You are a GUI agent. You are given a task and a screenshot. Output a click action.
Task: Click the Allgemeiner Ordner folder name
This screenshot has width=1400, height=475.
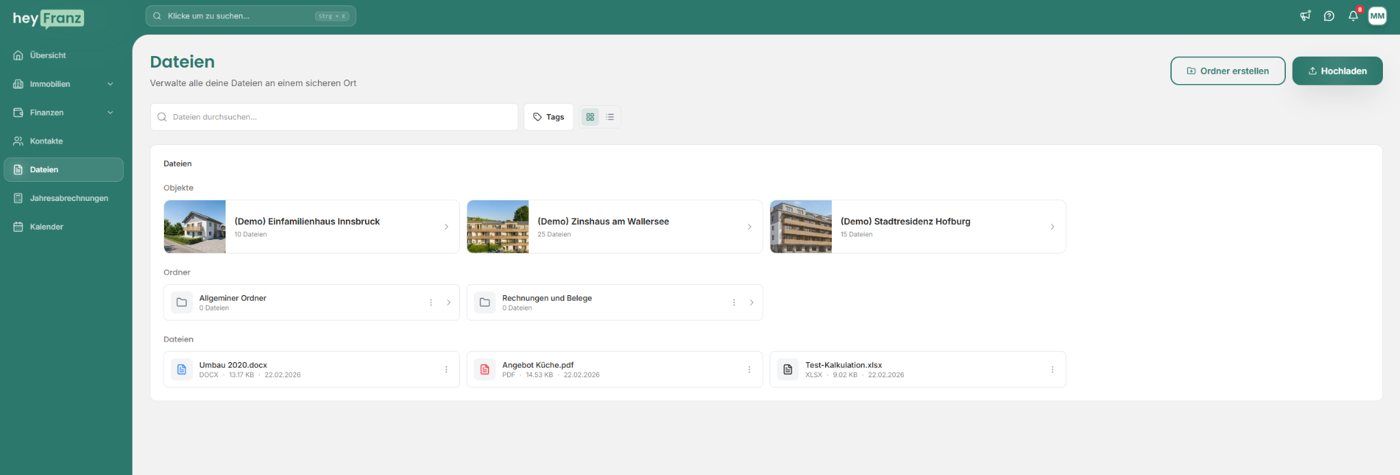[x=233, y=298]
